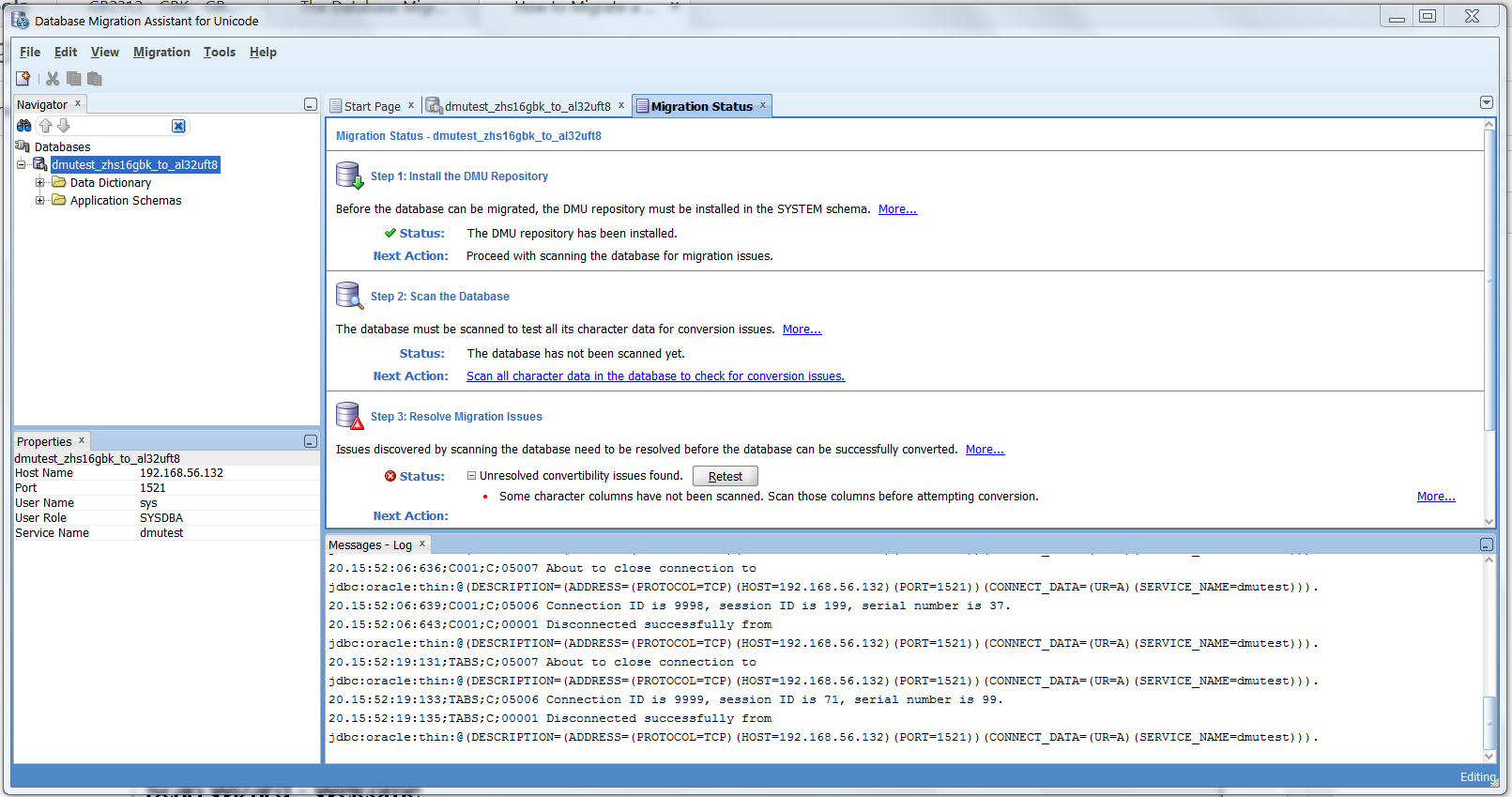Close the dmutest_zhs16gbk_to_al32uft8 editor tab
1512x797 pixels.
click(x=621, y=105)
